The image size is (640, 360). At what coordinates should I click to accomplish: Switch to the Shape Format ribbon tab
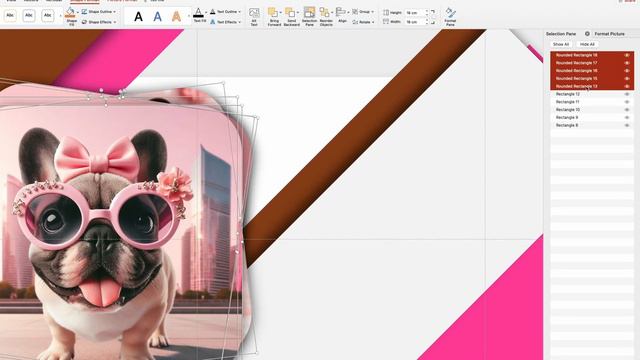(x=85, y=1)
